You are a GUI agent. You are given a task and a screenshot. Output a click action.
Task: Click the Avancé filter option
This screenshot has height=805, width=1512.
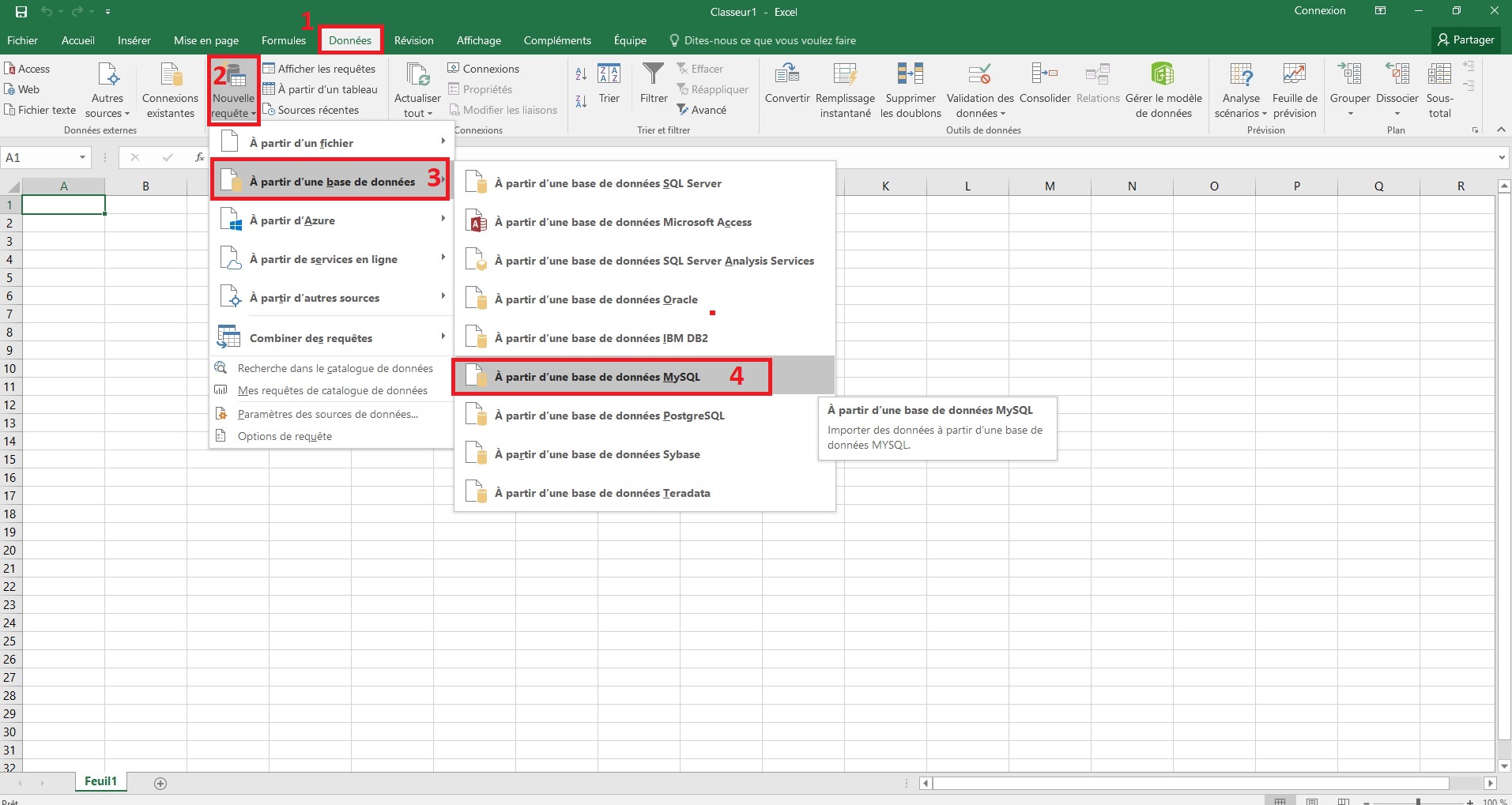701,110
